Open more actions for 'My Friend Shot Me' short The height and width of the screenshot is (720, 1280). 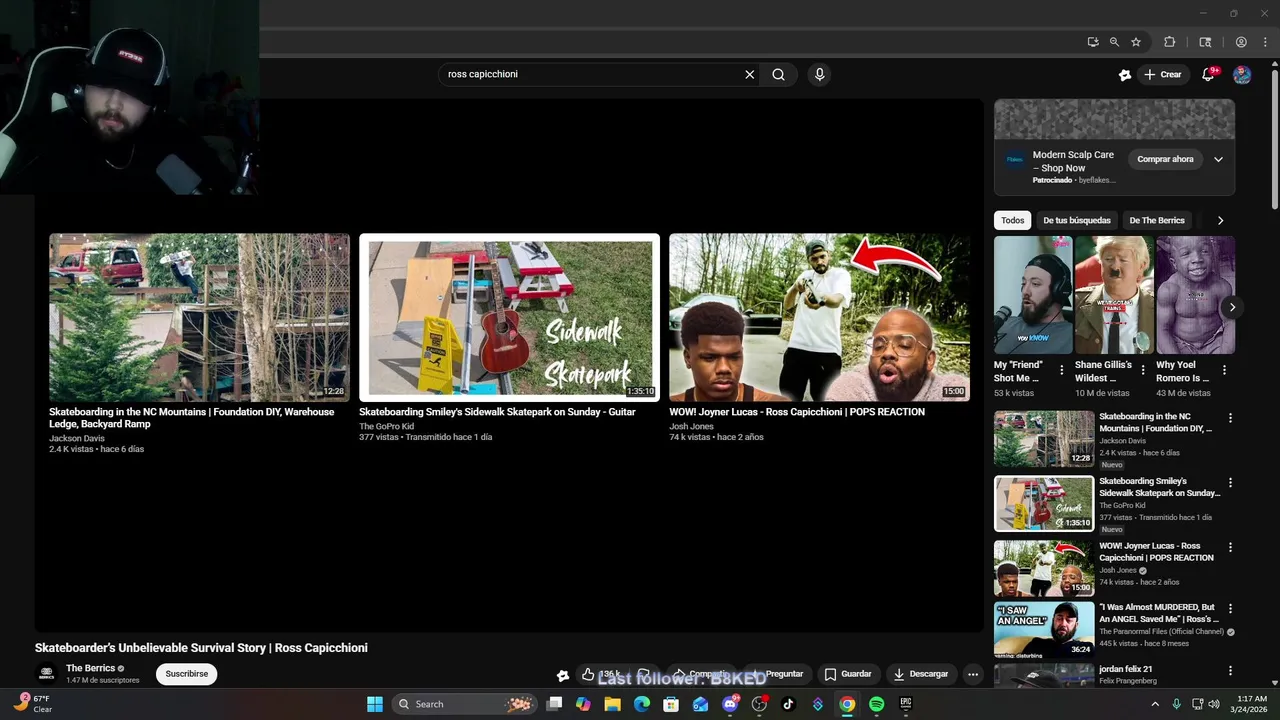click(x=1061, y=371)
